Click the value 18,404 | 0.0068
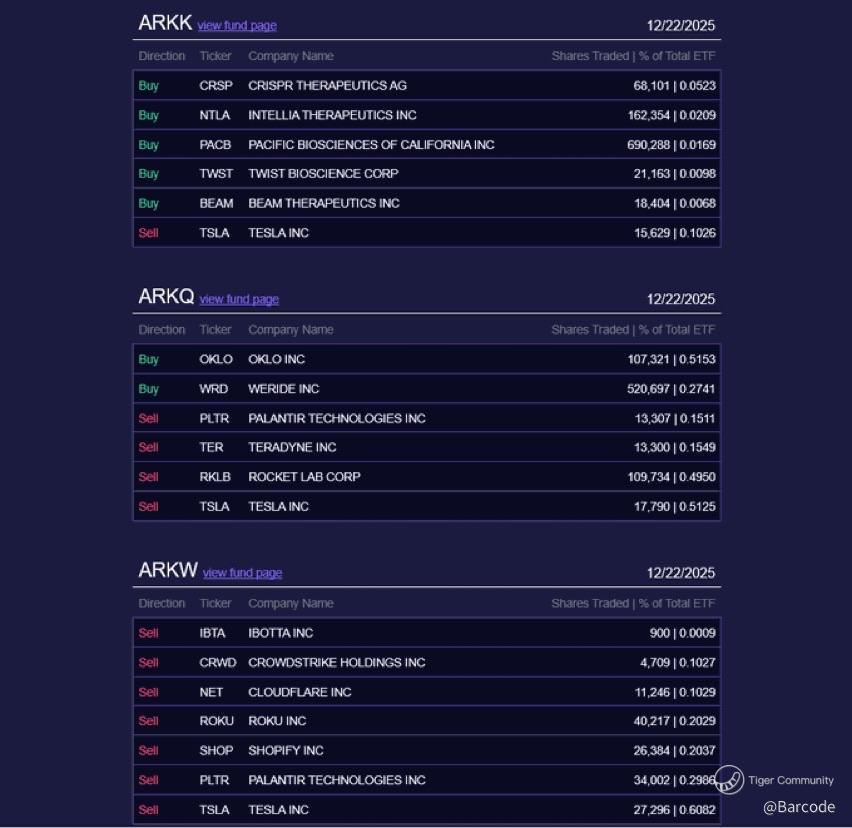 pyautogui.click(x=675, y=203)
